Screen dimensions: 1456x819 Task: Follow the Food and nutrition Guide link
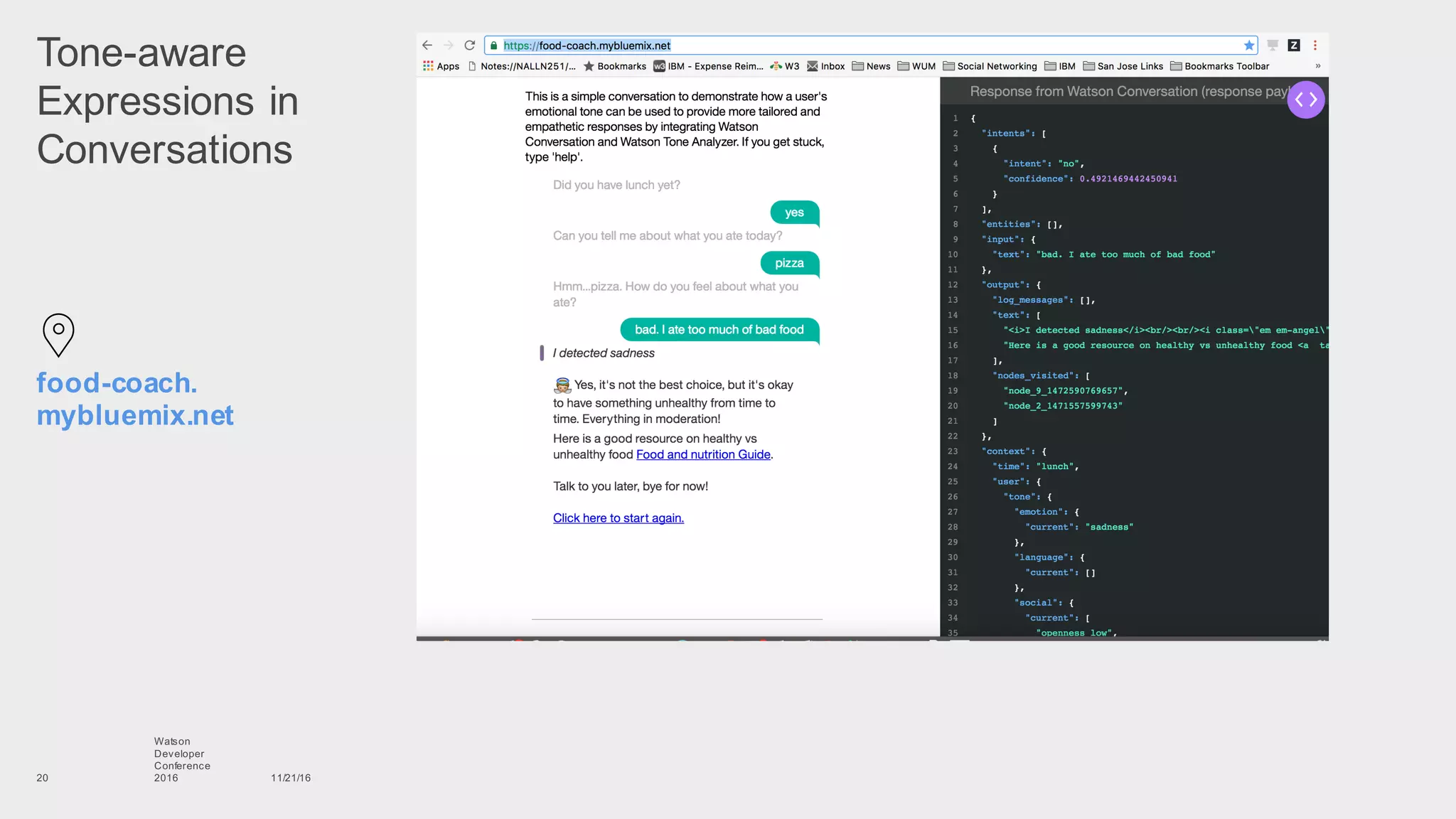pyautogui.click(x=703, y=454)
